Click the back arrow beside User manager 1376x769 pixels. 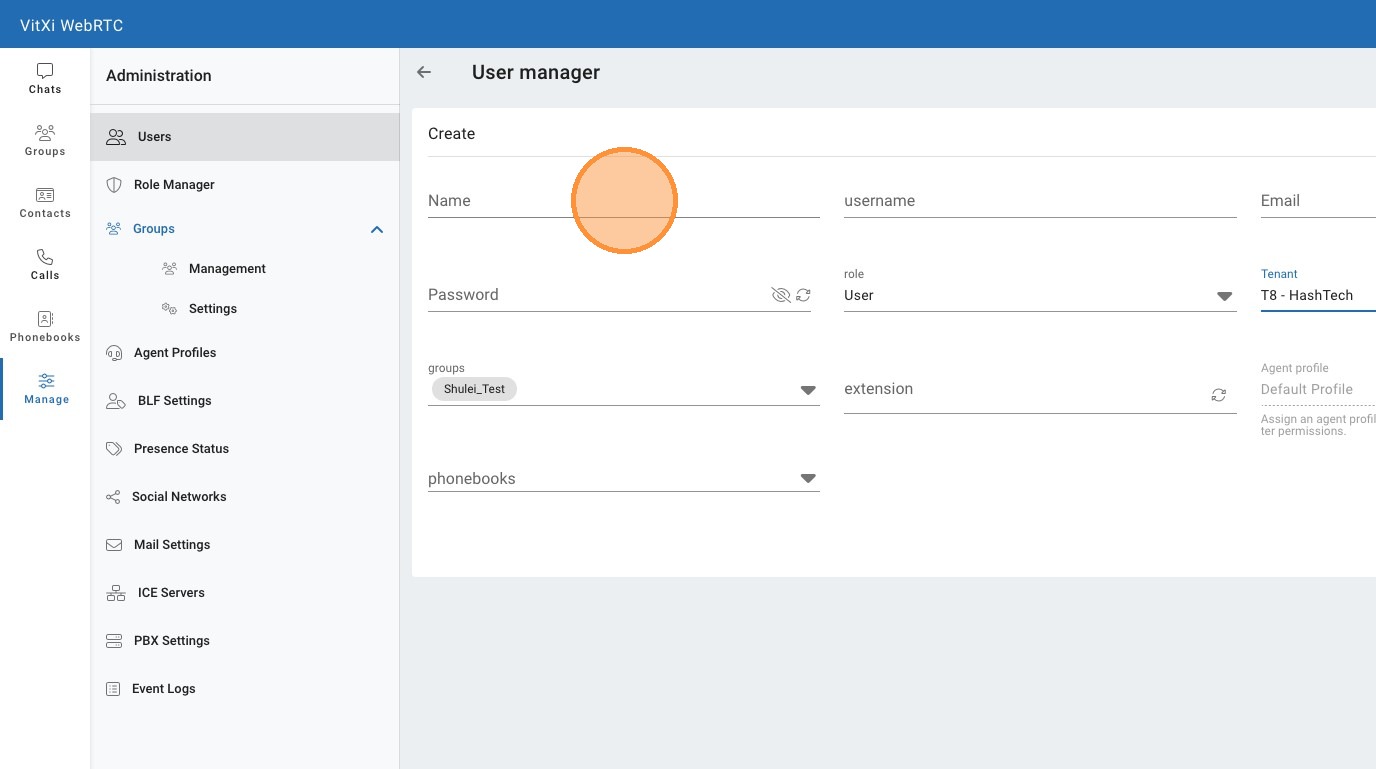point(424,72)
